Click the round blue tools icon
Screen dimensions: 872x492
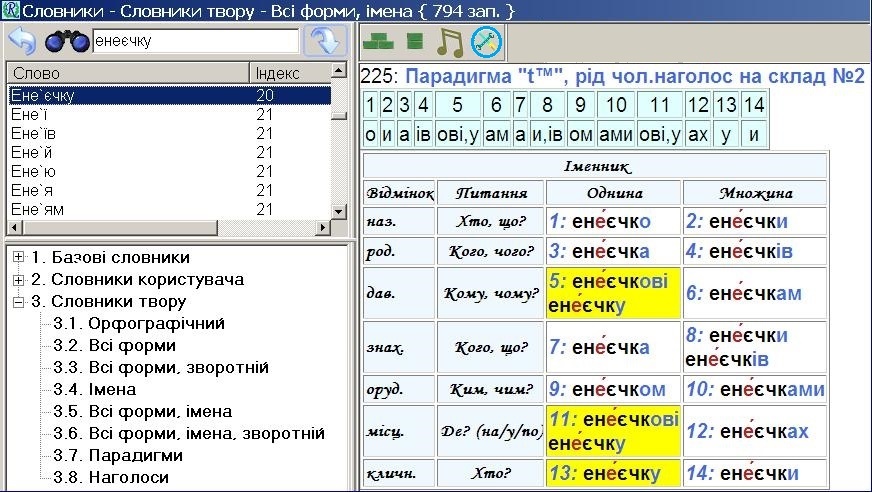point(487,42)
